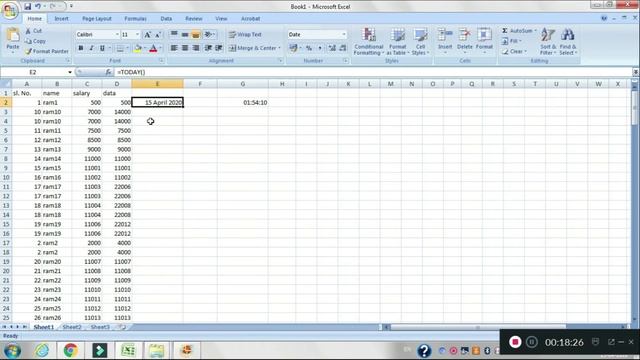
Task: Apply the fill color bucket
Action: (138, 48)
